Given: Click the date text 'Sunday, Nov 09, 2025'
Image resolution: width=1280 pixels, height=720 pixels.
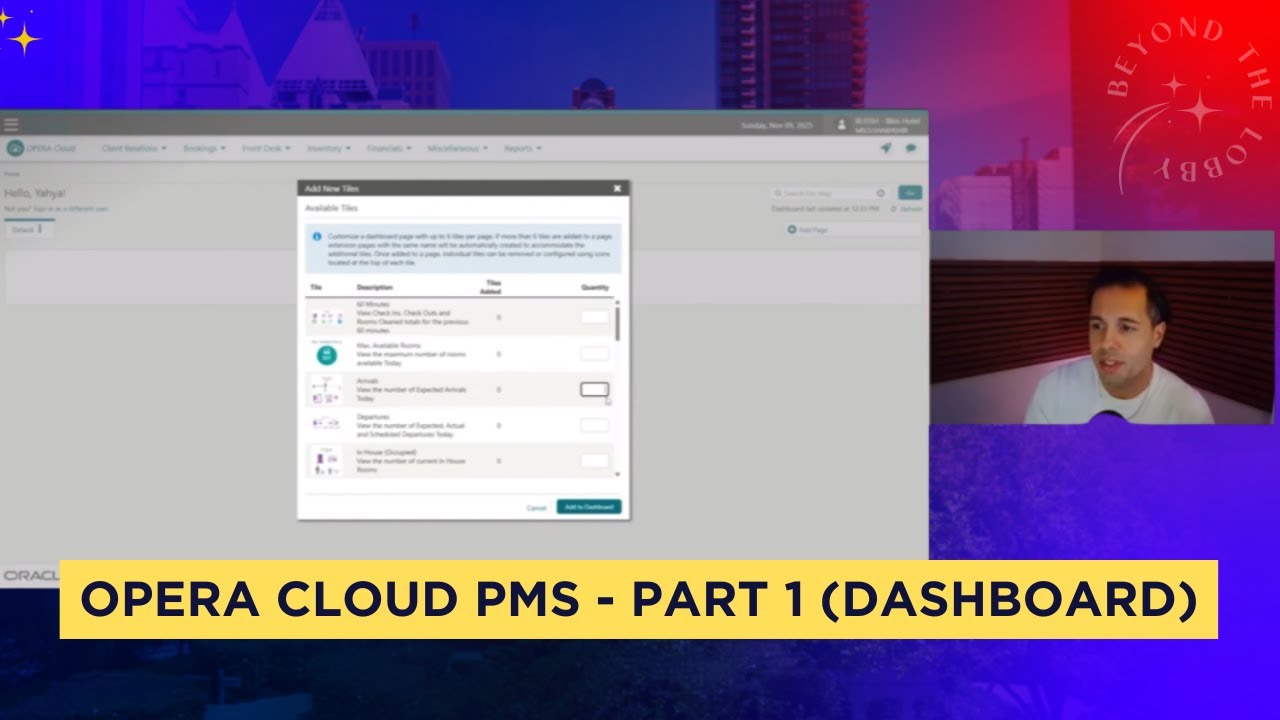Looking at the screenshot, I should [776, 126].
